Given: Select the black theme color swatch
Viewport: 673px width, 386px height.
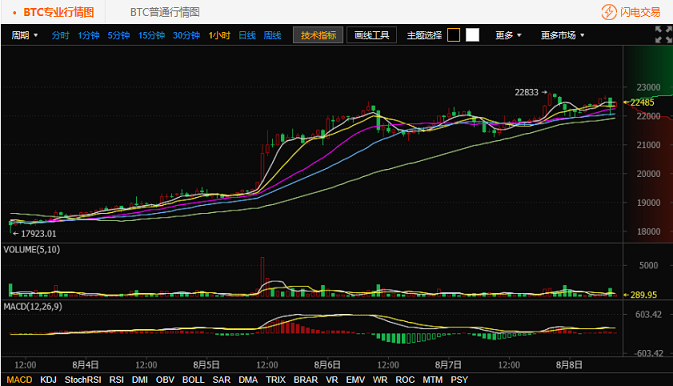Looking at the screenshot, I should 453,35.
